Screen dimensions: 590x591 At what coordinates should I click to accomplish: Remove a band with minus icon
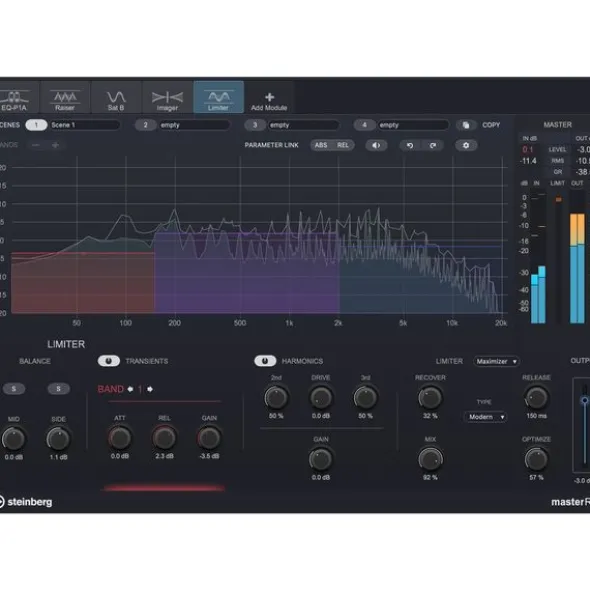(36, 145)
